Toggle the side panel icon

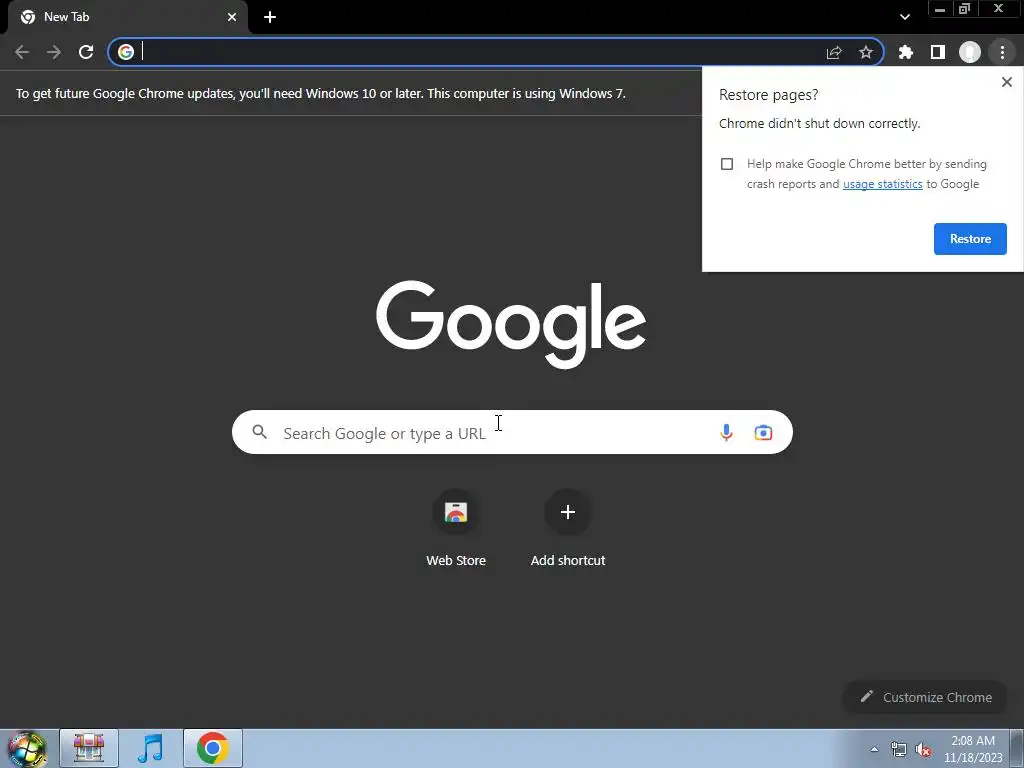[x=938, y=52]
